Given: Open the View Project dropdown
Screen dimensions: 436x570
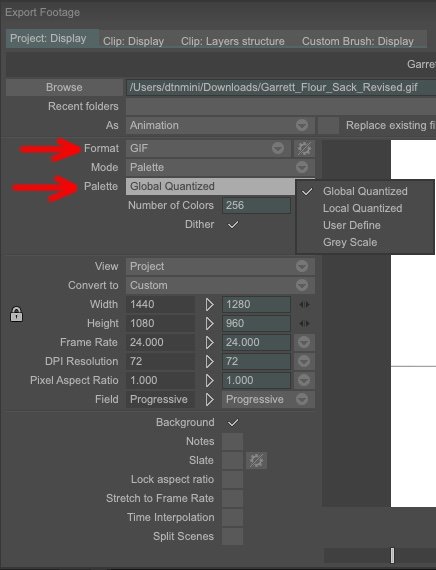Looking at the screenshot, I should click(x=220, y=266).
